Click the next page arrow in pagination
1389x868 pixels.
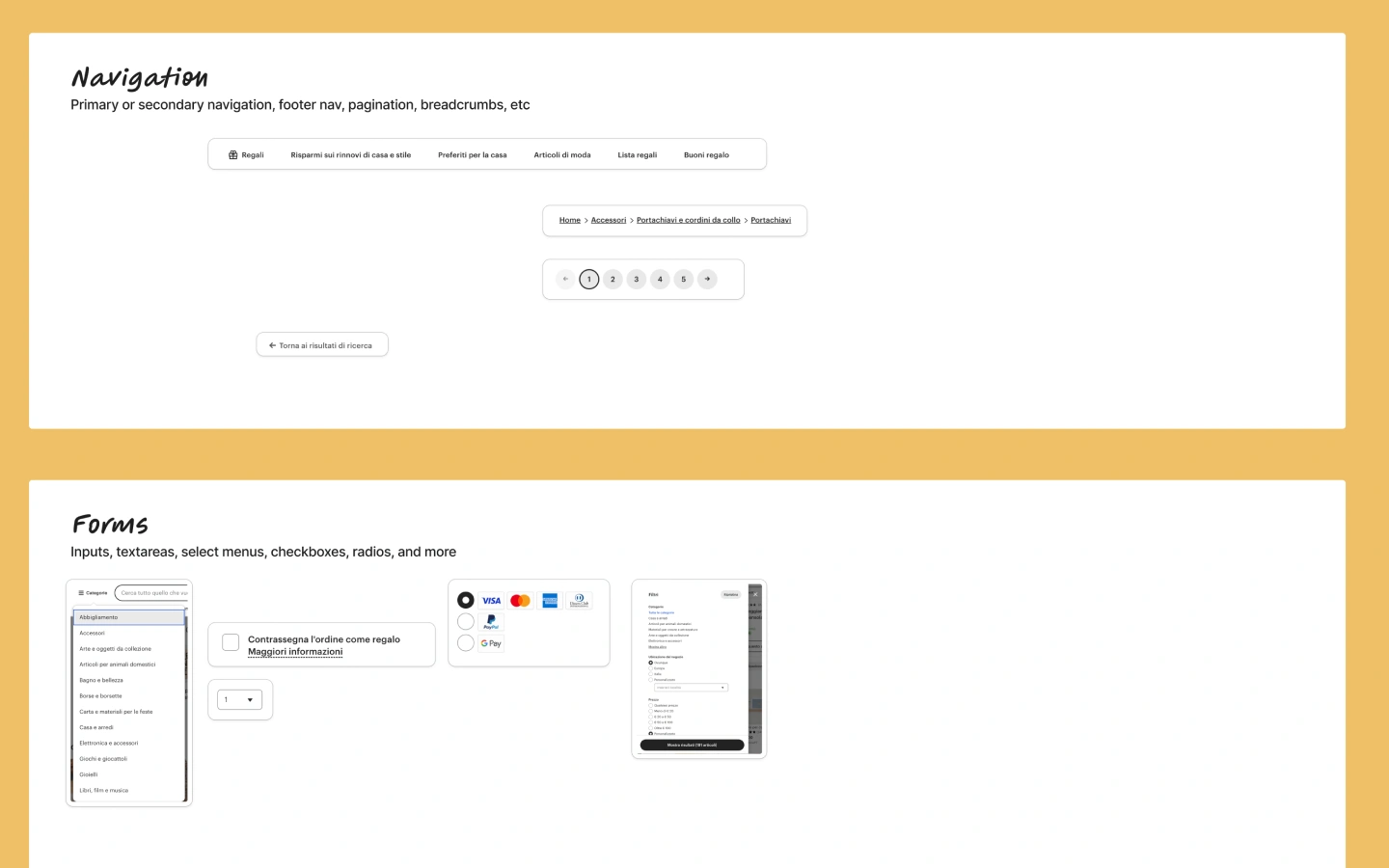tap(707, 279)
